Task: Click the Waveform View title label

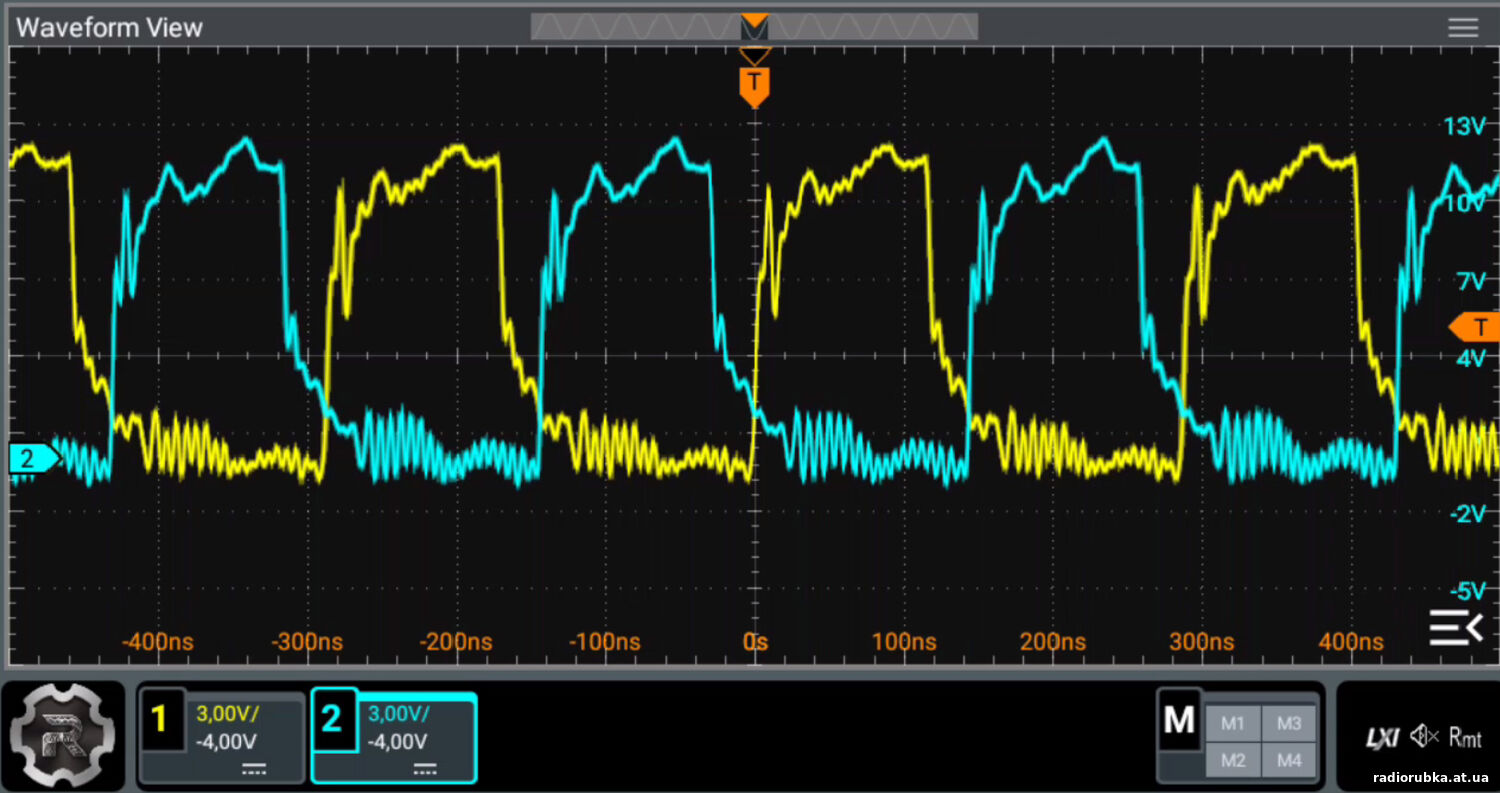Action: tap(109, 27)
